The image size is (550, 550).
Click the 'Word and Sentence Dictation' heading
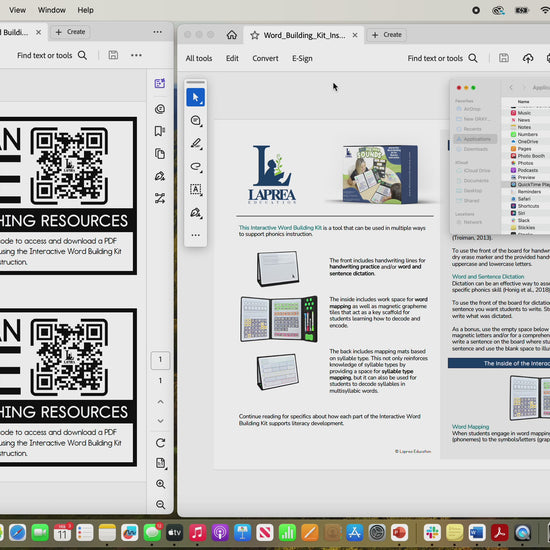(488, 276)
